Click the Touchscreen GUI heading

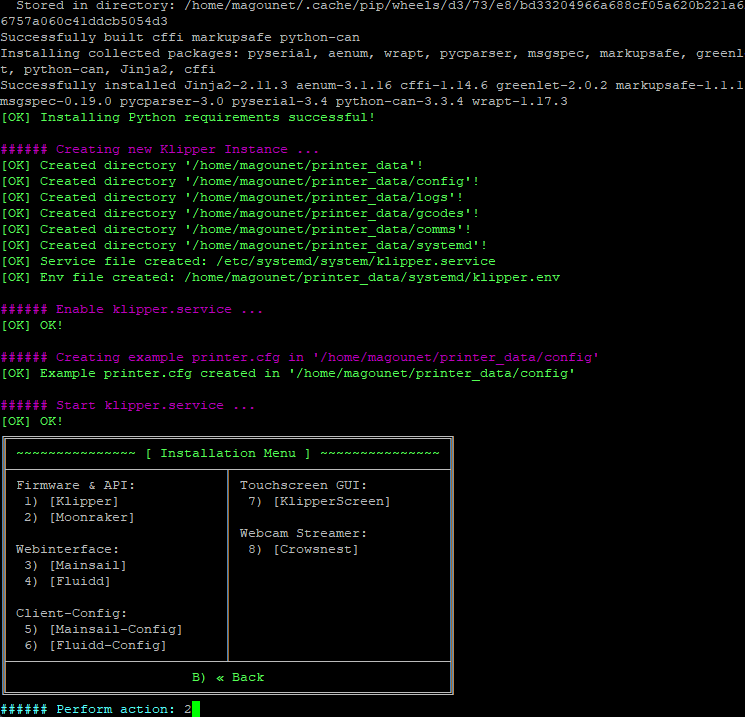coord(303,485)
